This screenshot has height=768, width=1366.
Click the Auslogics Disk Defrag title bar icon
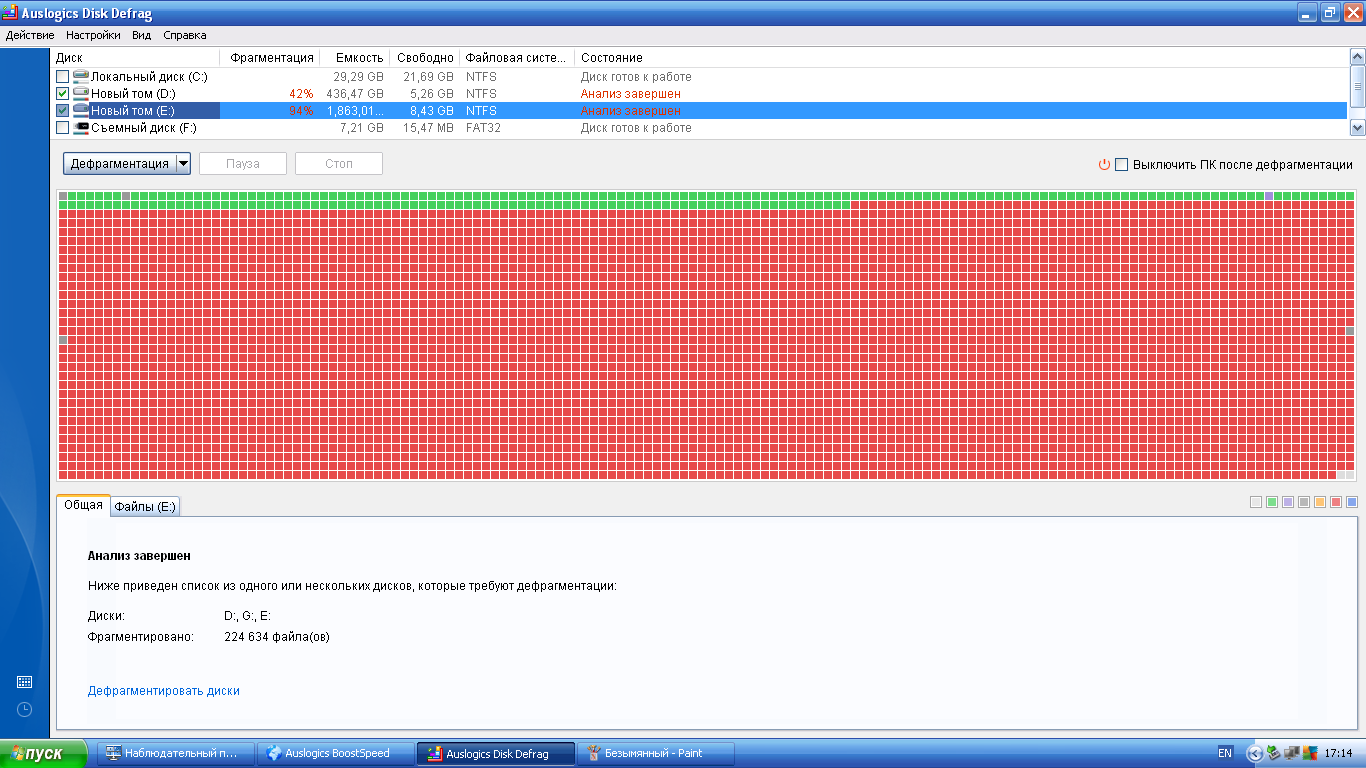click(x=11, y=13)
